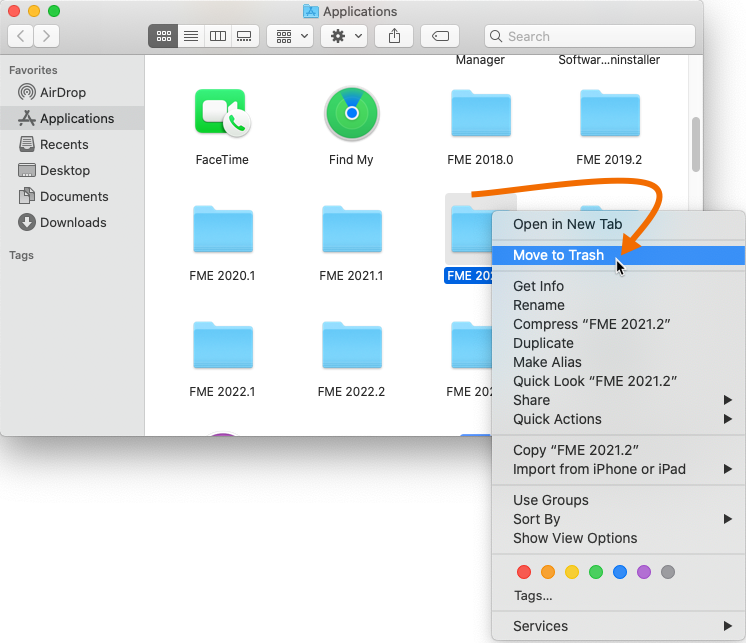Viewport: 746px width, 643px height.
Task: Click the Applications title folder icon
Action: pyautogui.click(x=311, y=11)
